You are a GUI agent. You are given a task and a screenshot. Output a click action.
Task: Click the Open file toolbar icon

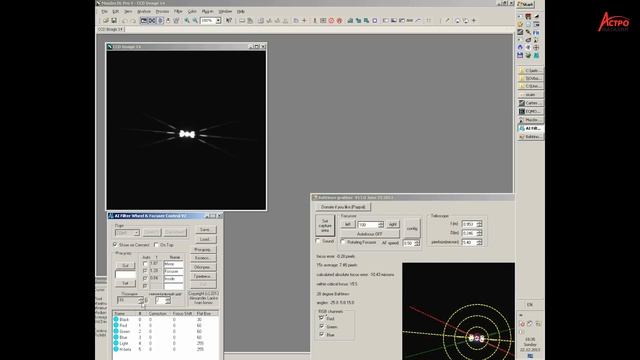pyautogui.click(x=106, y=20)
